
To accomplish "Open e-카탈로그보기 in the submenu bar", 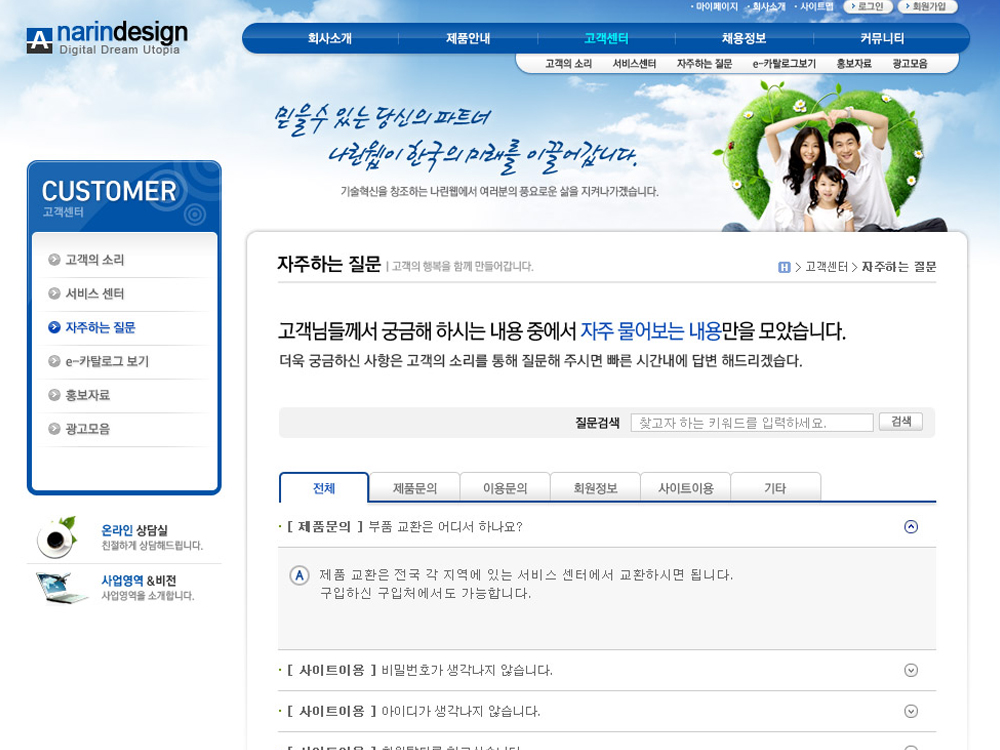I will tap(783, 64).
